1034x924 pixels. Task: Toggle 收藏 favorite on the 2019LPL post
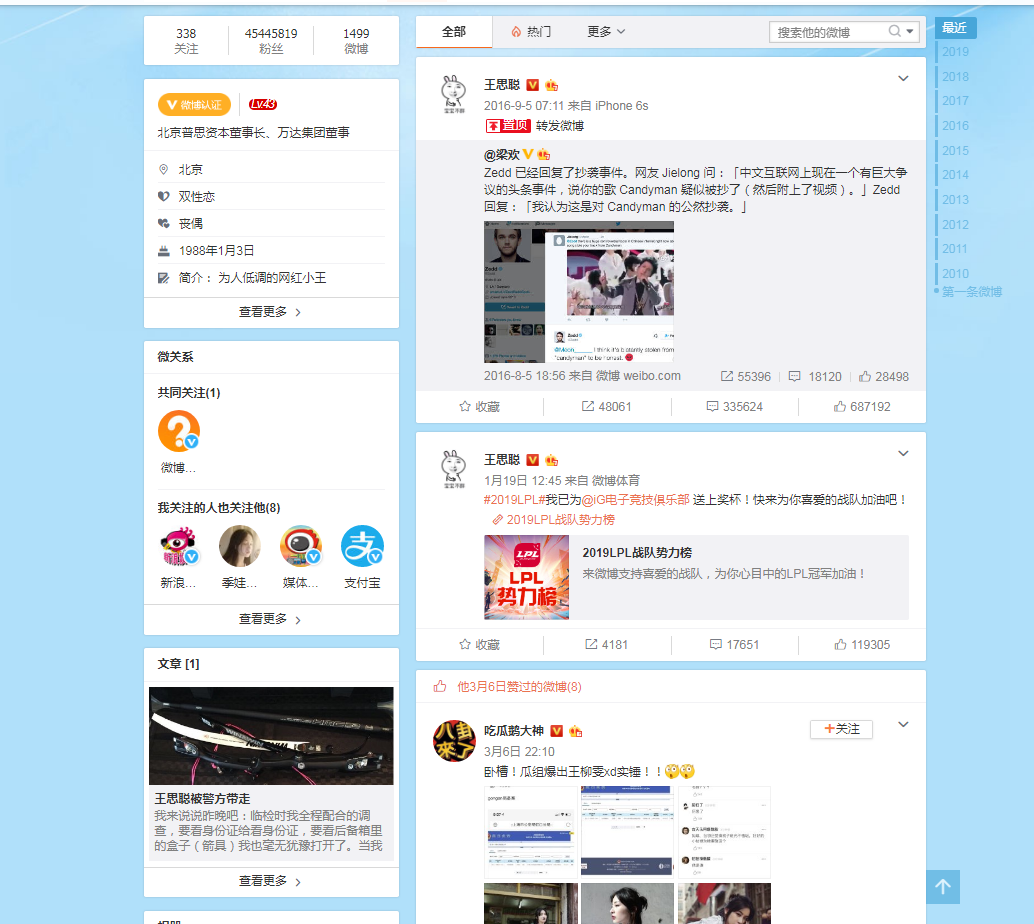tap(479, 645)
